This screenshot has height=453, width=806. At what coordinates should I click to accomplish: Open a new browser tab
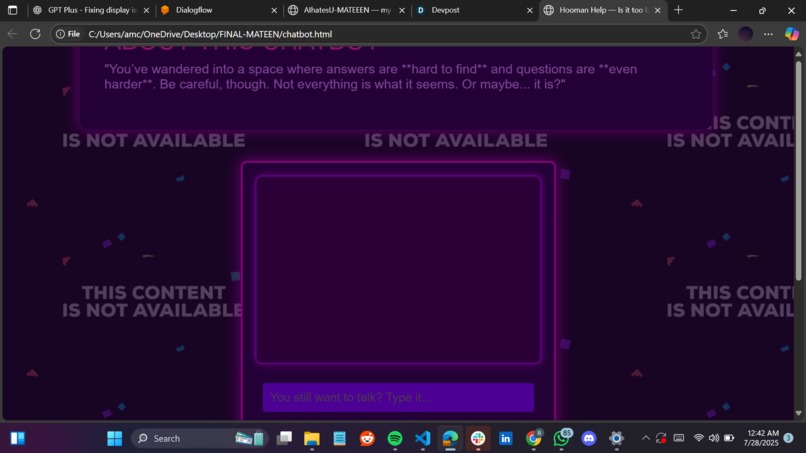click(679, 10)
